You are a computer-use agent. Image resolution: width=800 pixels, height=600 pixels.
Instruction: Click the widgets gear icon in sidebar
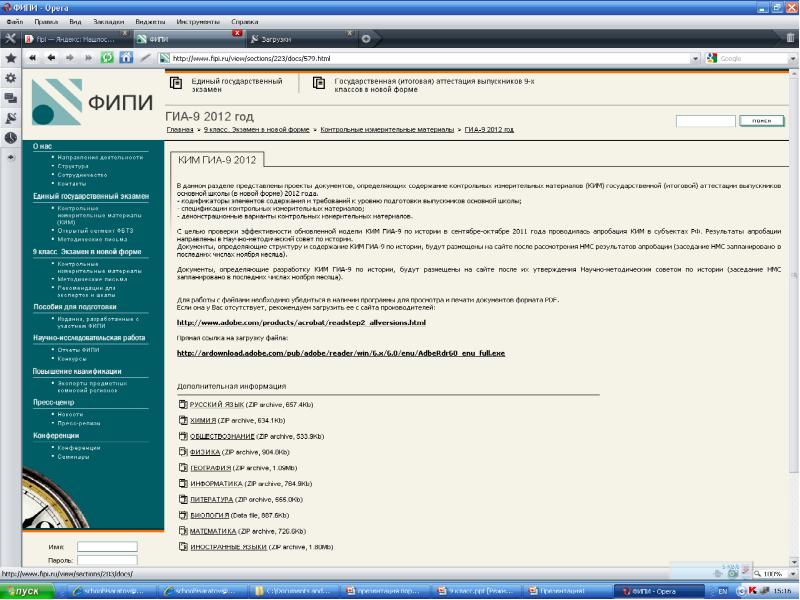coord(10,77)
